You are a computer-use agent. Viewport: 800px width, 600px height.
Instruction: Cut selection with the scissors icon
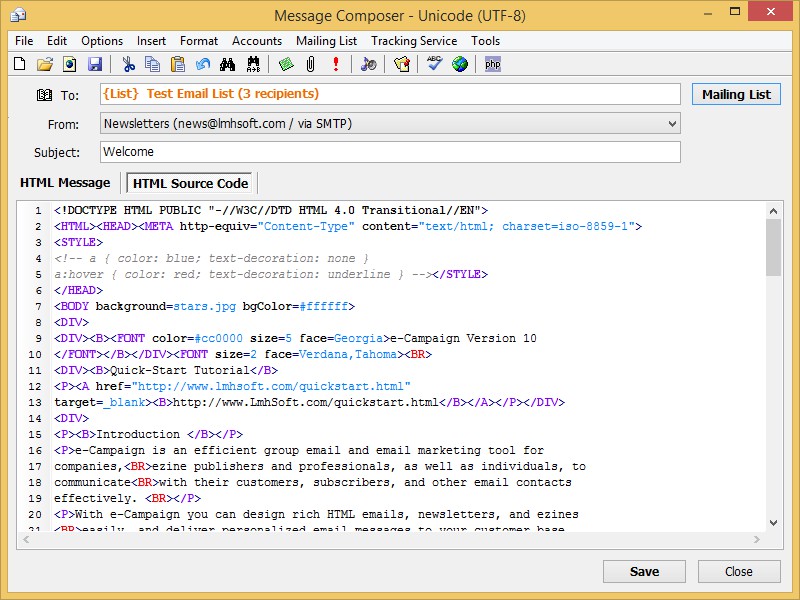(128, 64)
